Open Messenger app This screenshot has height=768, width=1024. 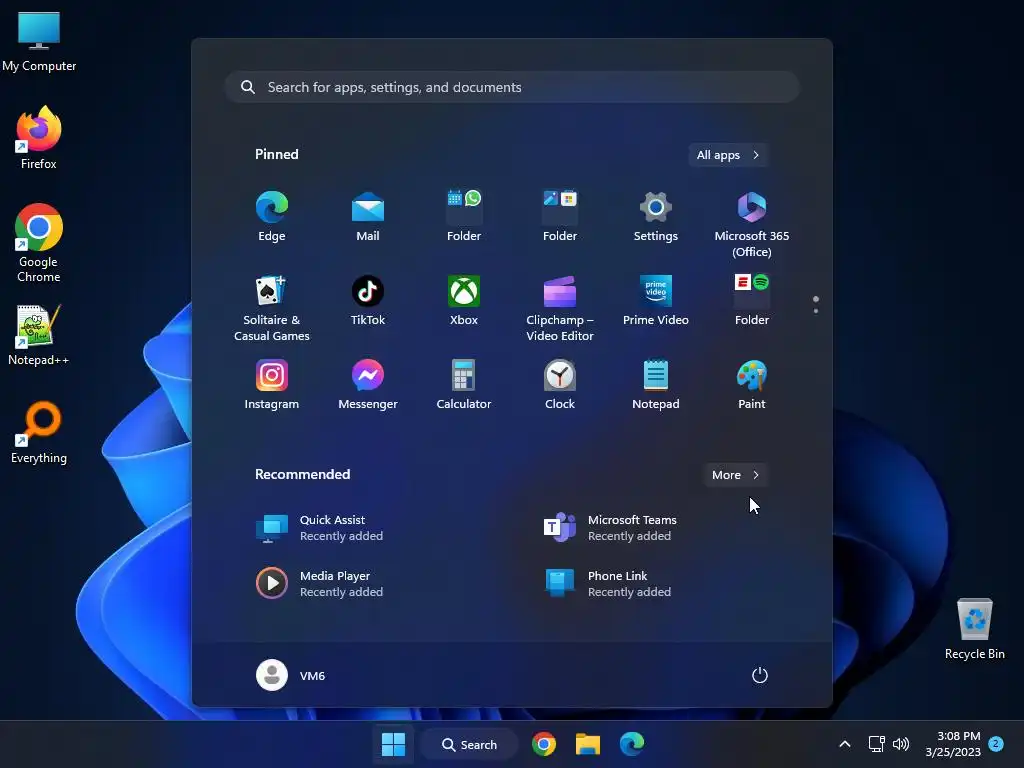coord(368,385)
